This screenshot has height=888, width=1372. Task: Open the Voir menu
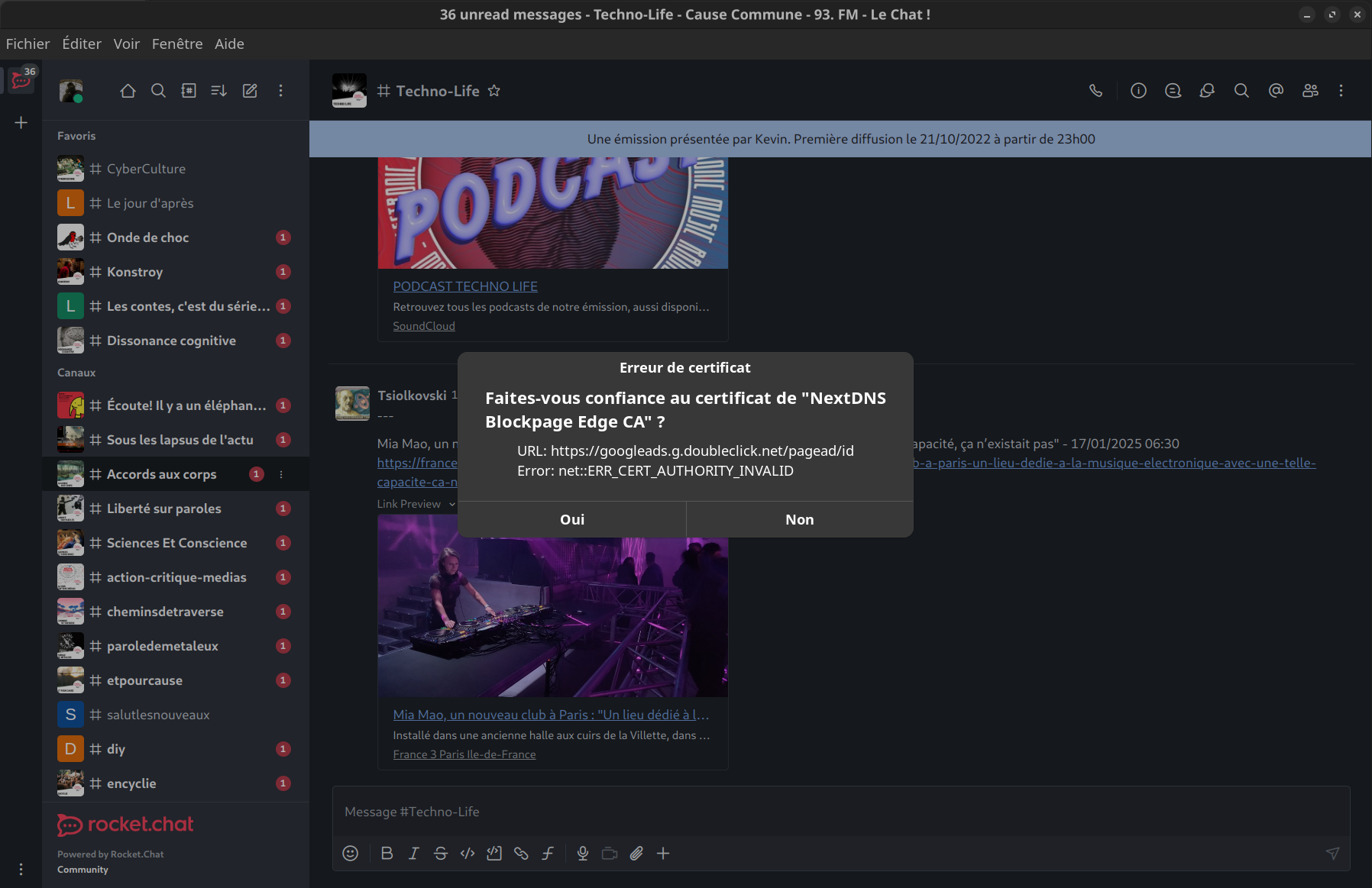click(127, 44)
